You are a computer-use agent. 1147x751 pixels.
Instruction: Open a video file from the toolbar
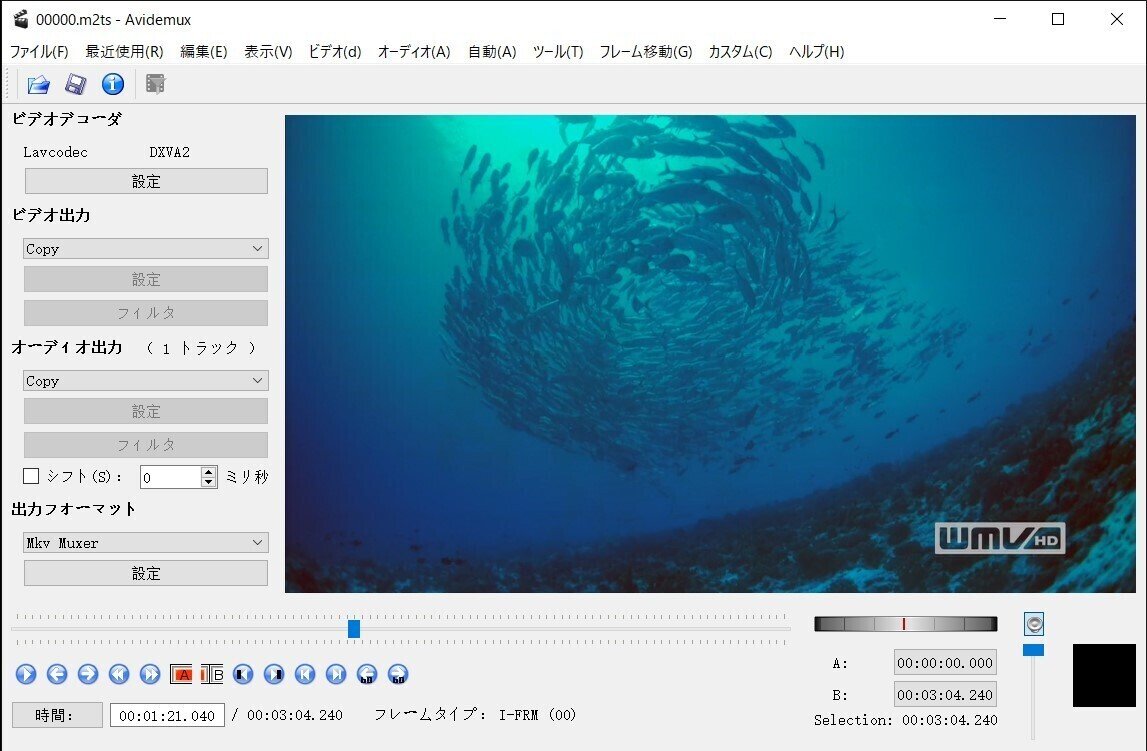pos(38,84)
